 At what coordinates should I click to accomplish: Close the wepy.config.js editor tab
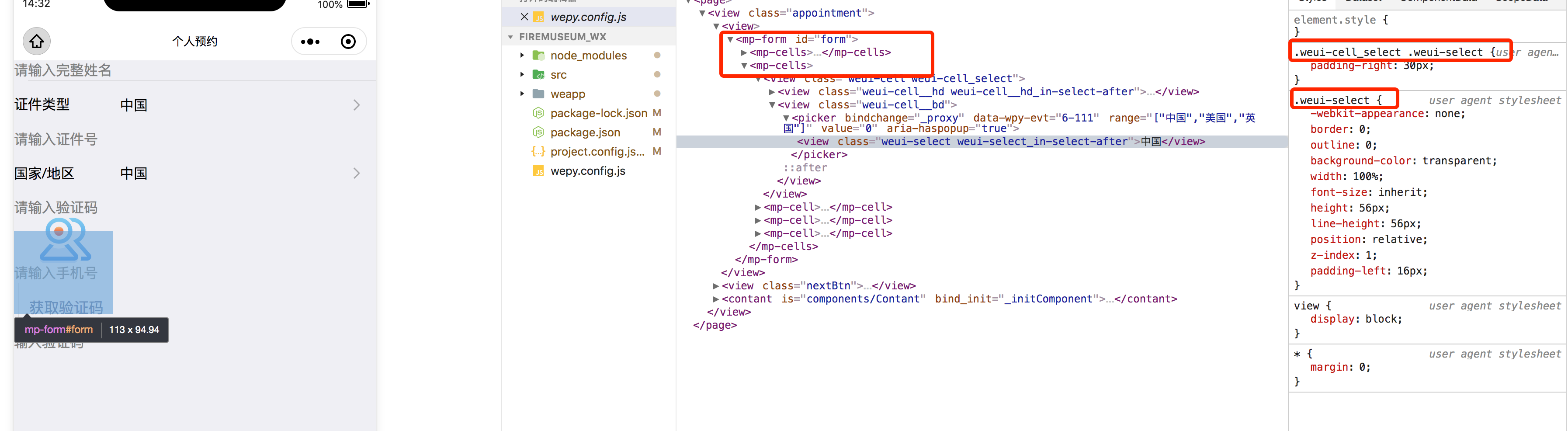pyautogui.click(x=524, y=17)
